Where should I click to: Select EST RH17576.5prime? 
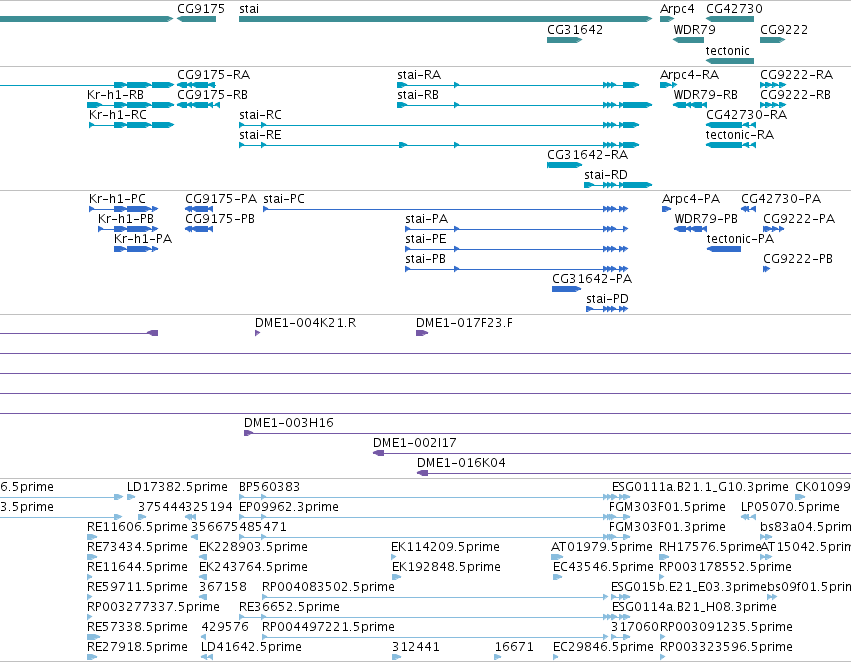[x=664, y=557]
